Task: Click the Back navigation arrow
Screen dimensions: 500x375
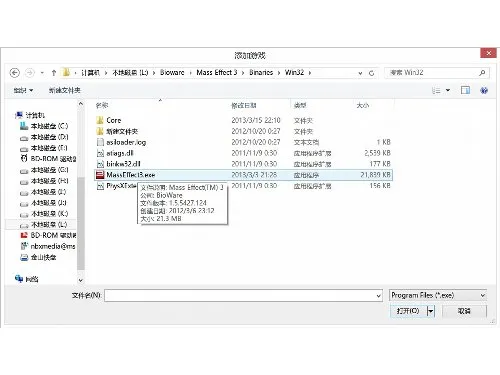Action: [x=15, y=73]
